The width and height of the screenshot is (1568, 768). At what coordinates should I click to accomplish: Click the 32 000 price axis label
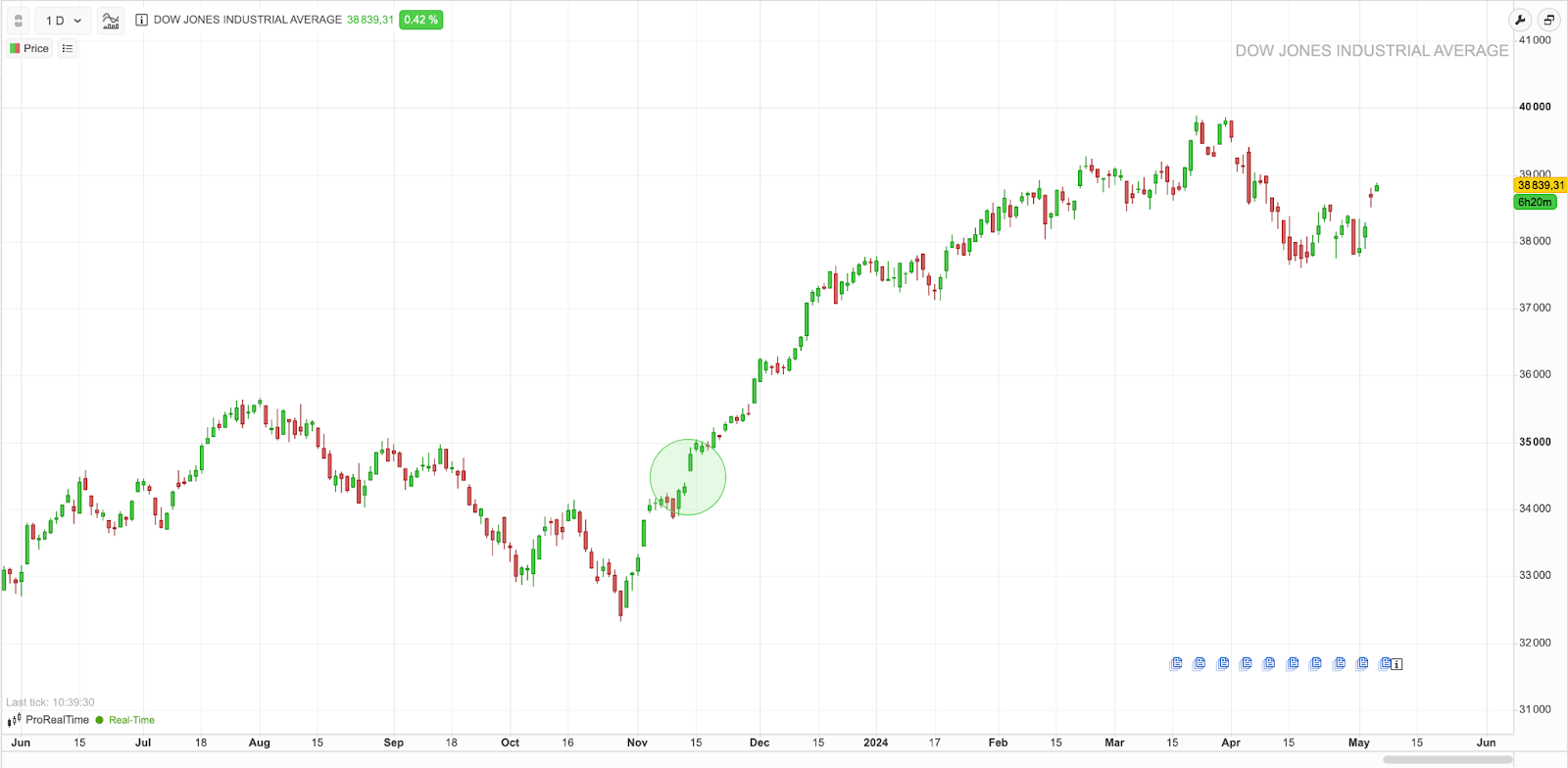[1535, 643]
